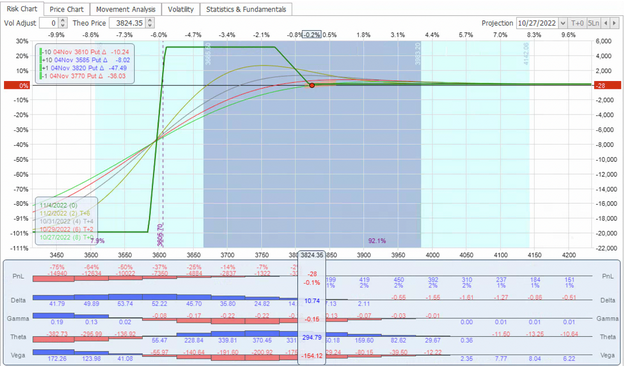Click the Theo Price spinner arrows
This screenshot has width=625, height=370.
[150, 23]
